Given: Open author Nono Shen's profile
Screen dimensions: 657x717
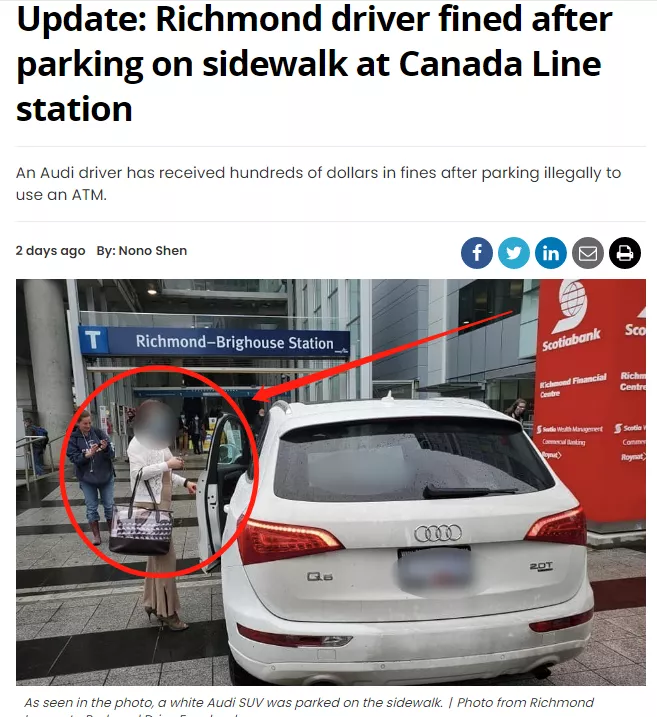Looking at the screenshot, I should click(153, 251).
